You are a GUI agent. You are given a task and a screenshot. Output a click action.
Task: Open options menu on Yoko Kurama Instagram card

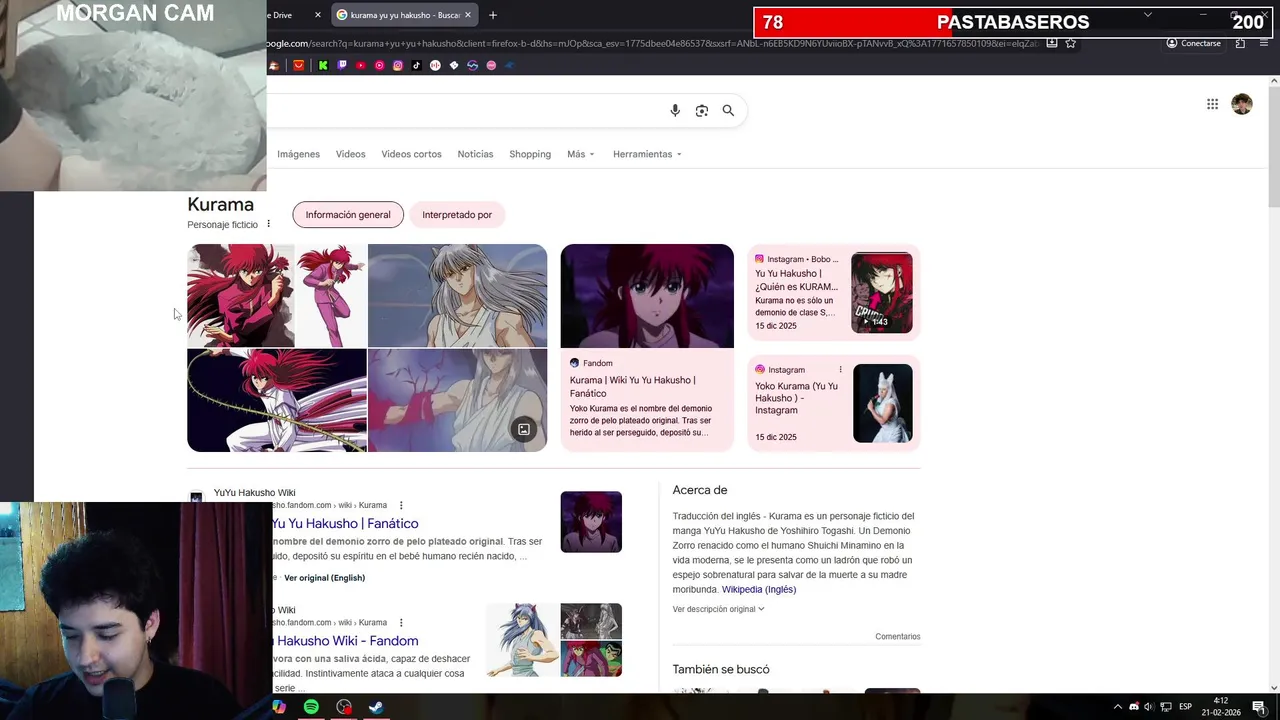point(840,370)
